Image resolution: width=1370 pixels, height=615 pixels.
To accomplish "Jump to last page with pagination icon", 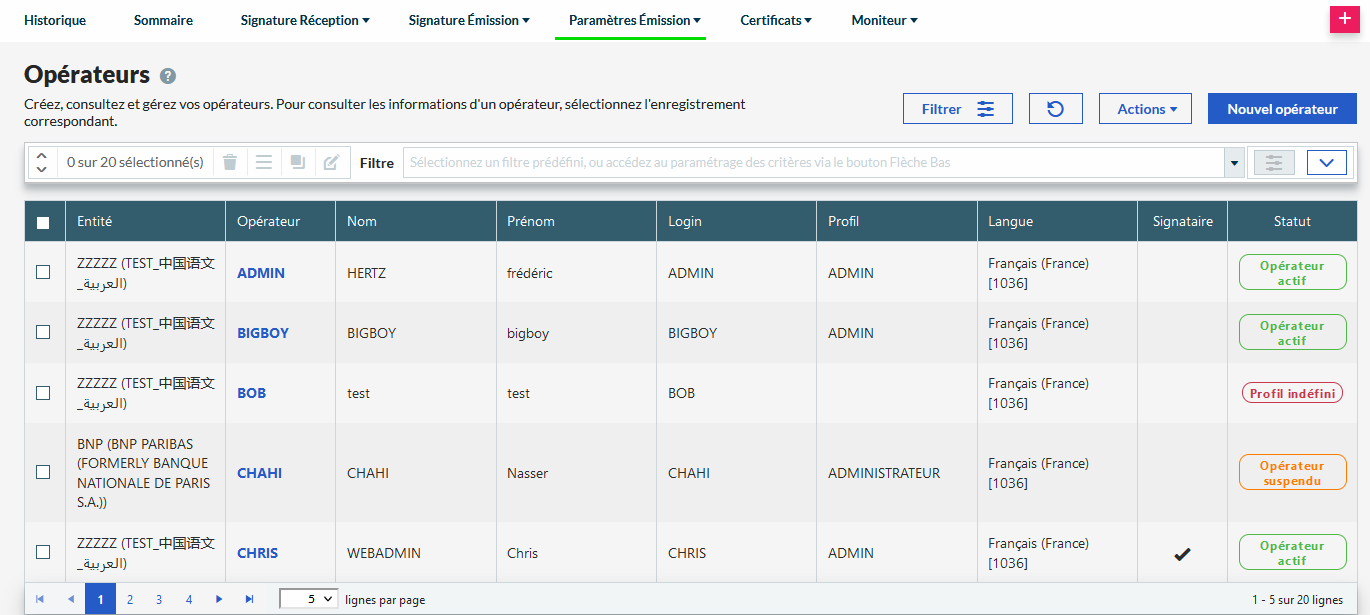I will tap(249, 599).
